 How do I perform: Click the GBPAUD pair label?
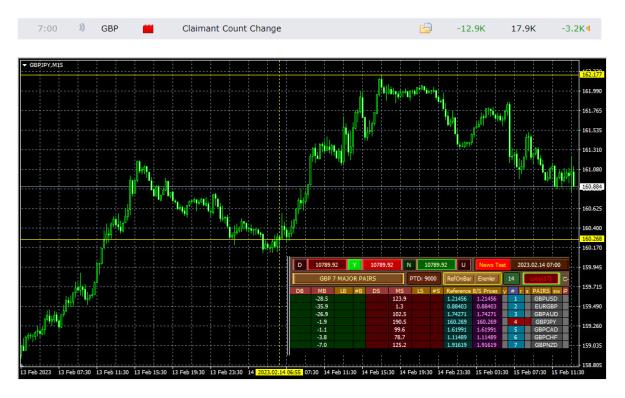click(546, 314)
